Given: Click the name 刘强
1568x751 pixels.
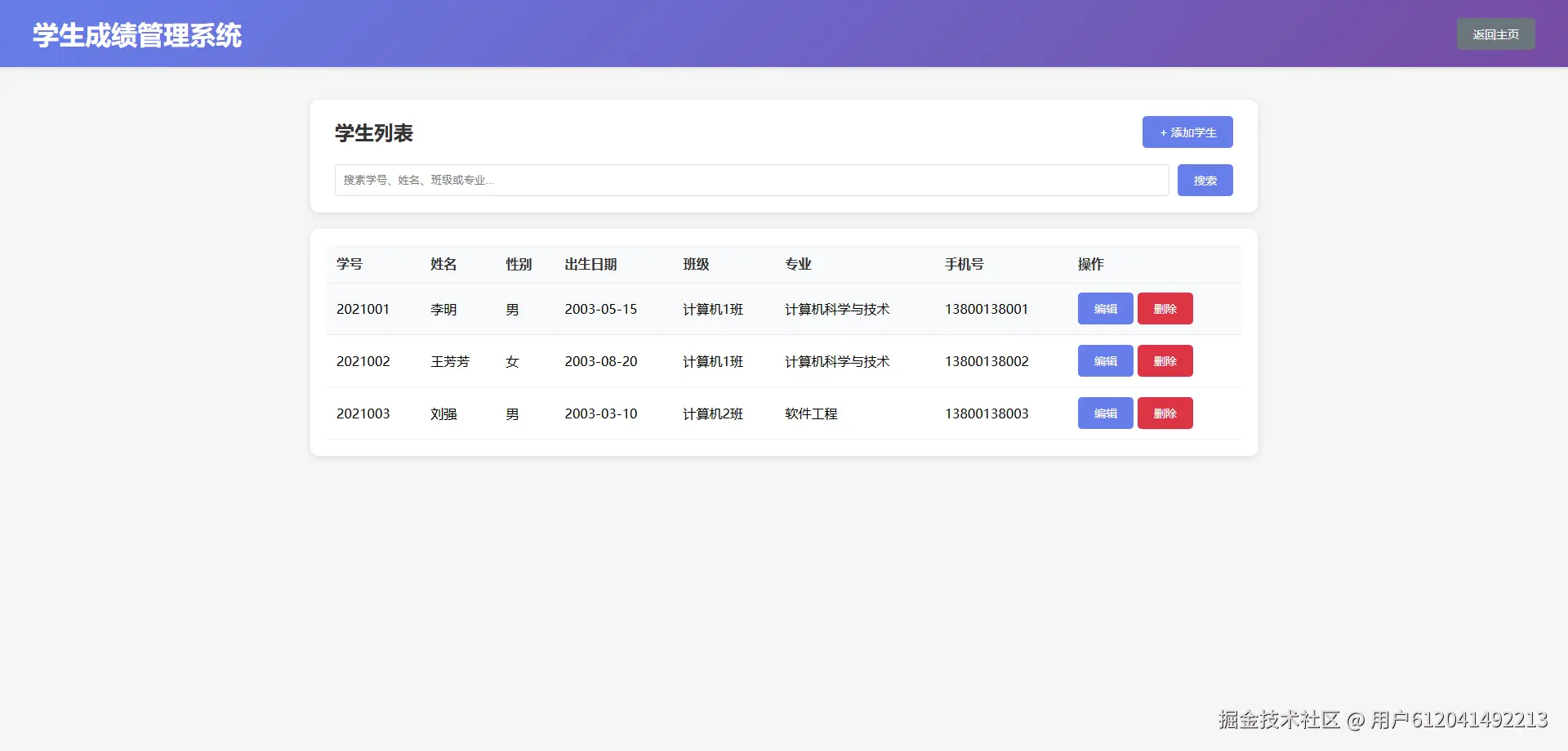Looking at the screenshot, I should click(443, 414).
